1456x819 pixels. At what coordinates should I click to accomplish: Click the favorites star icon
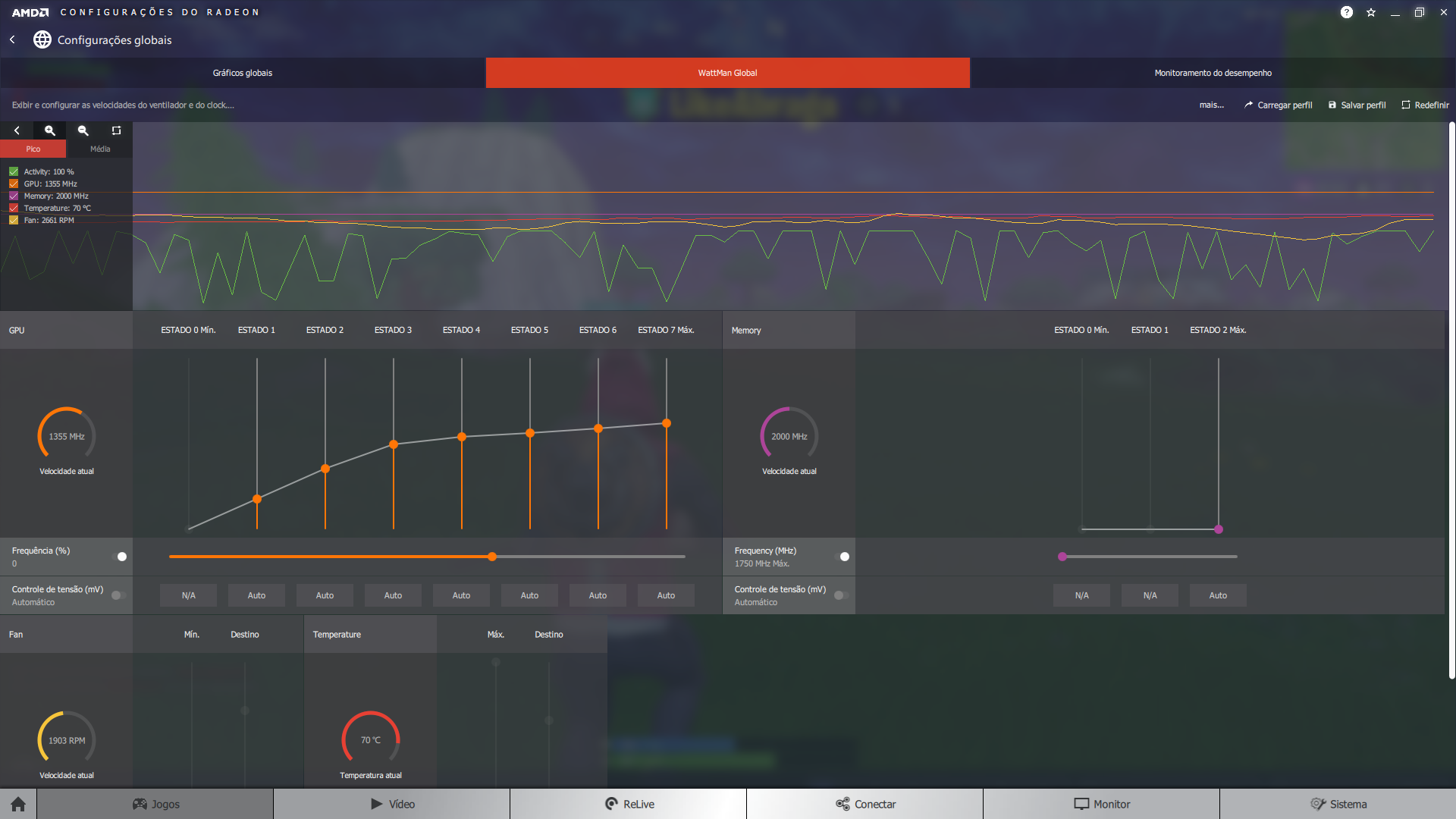click(x=1371, y=12)
